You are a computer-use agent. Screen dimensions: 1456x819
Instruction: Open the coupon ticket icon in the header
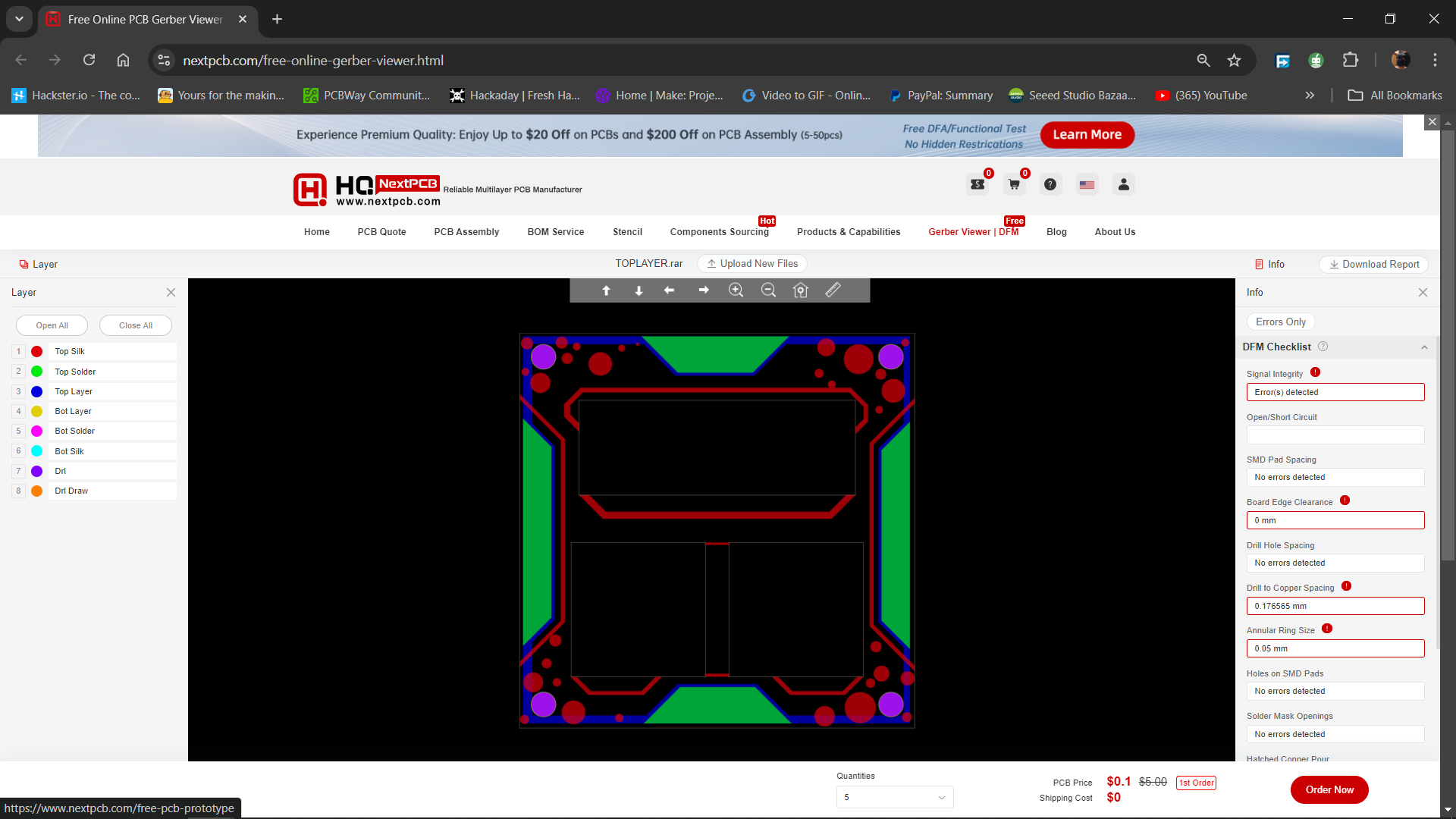click(x=977, y=184)
